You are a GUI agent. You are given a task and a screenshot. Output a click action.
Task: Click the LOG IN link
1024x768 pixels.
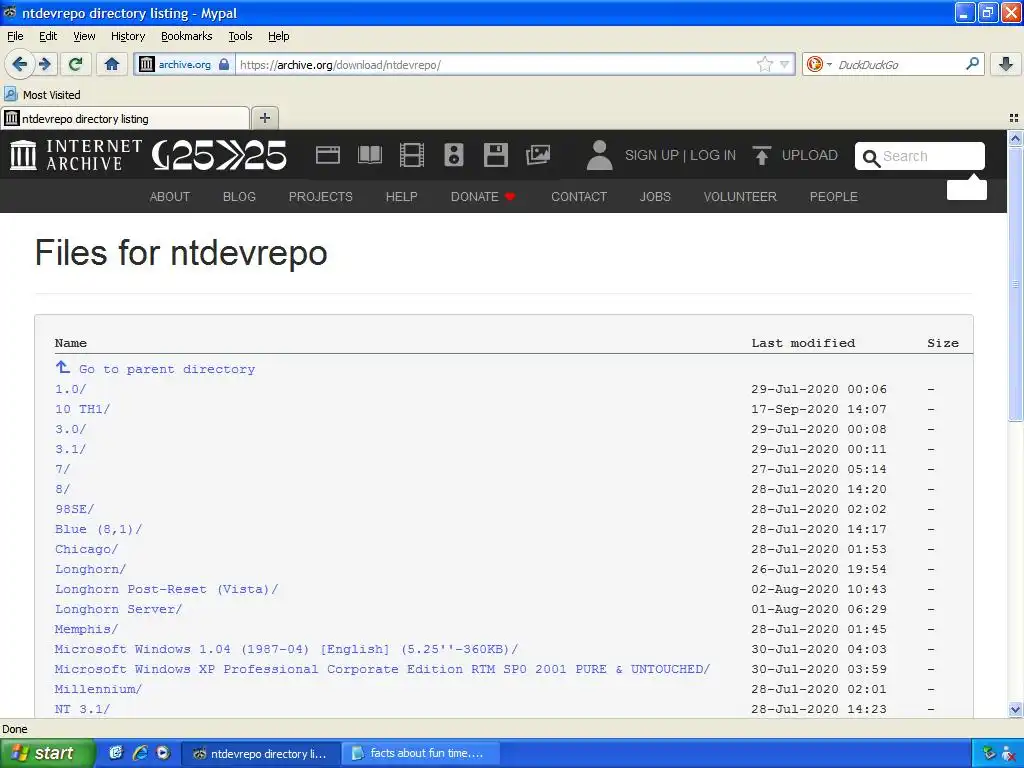tap(713, 155)
